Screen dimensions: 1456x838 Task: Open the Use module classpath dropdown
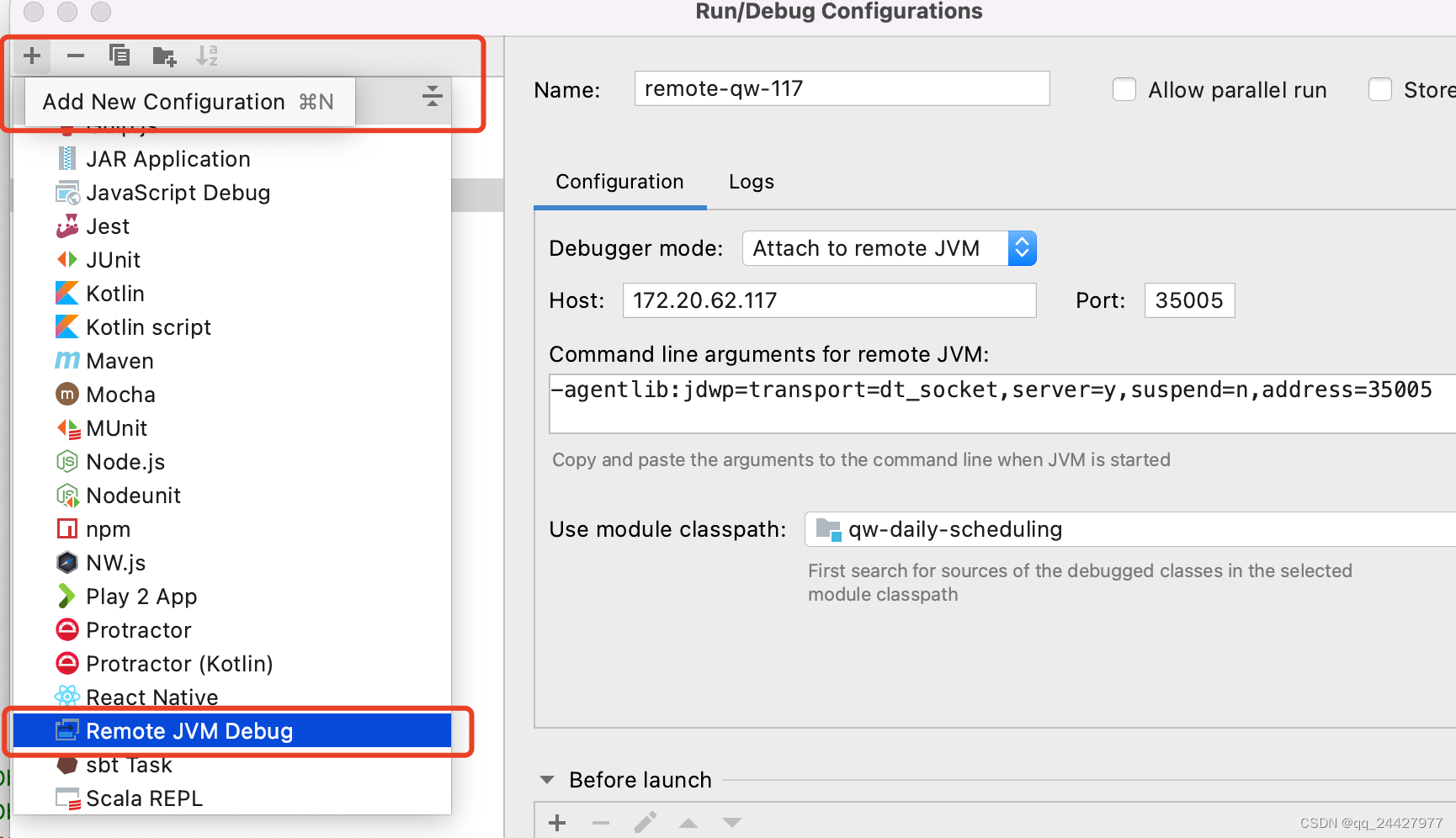(x=1130, y=529)
